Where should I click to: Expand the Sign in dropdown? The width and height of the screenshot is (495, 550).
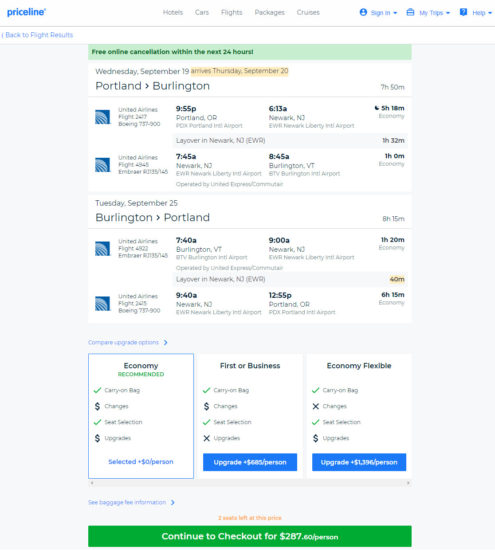coord(384,13)
